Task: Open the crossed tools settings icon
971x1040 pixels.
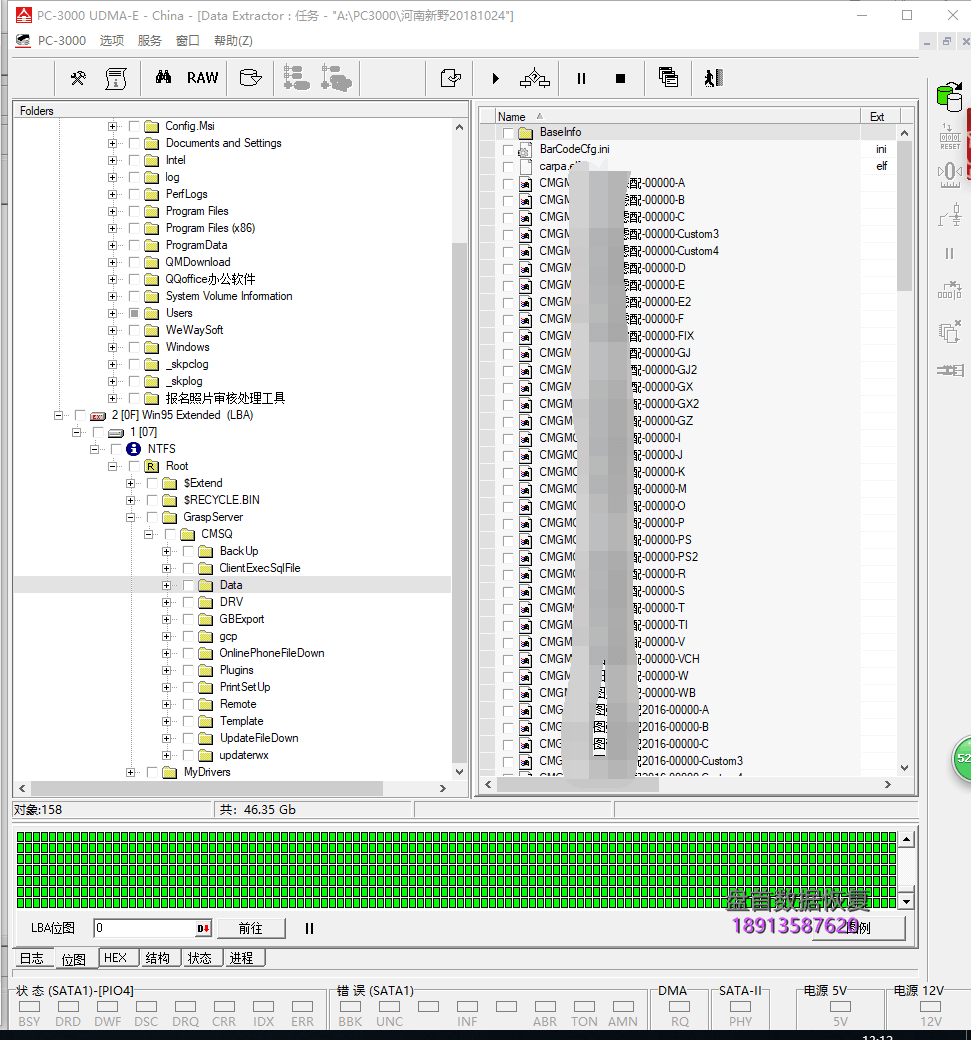Action: 78,78
